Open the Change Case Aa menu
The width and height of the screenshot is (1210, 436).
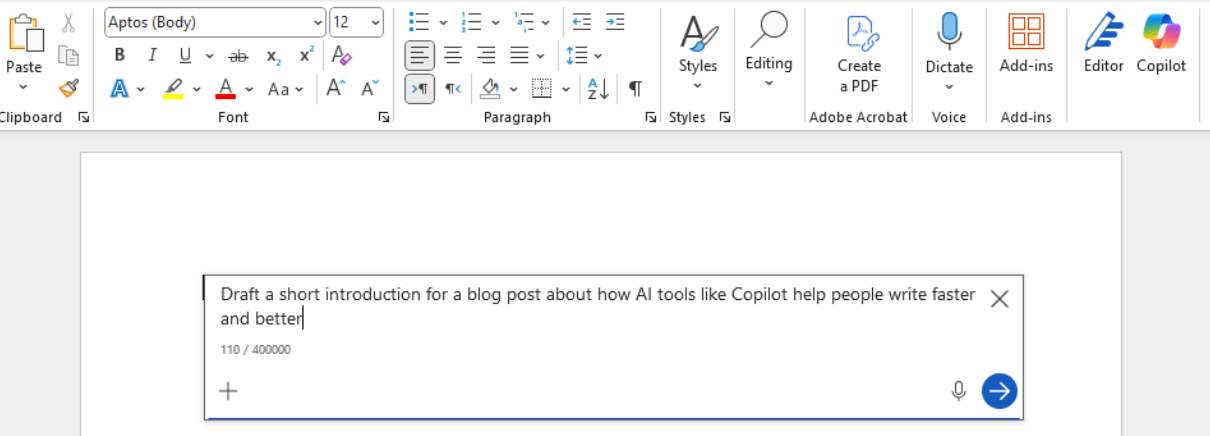coord(285,89)
